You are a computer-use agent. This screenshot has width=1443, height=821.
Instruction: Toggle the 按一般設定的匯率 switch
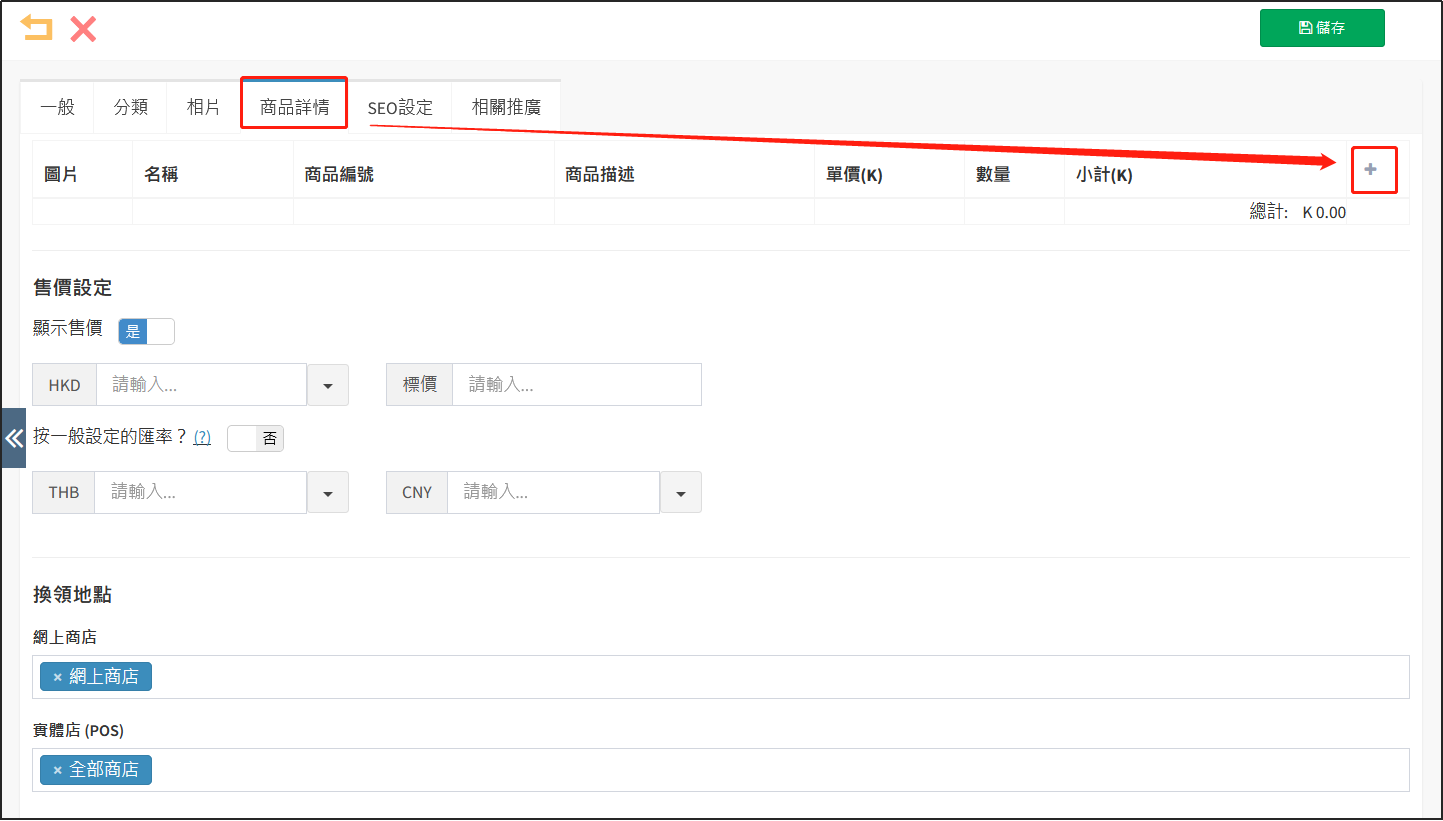(x=255, y=438)
